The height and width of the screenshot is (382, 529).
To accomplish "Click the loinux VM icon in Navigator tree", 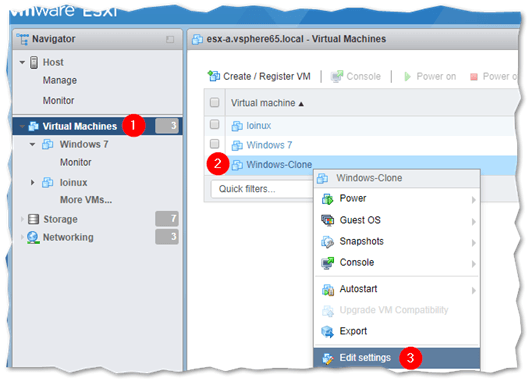I will pyautogui.click(x=47, y=183).
